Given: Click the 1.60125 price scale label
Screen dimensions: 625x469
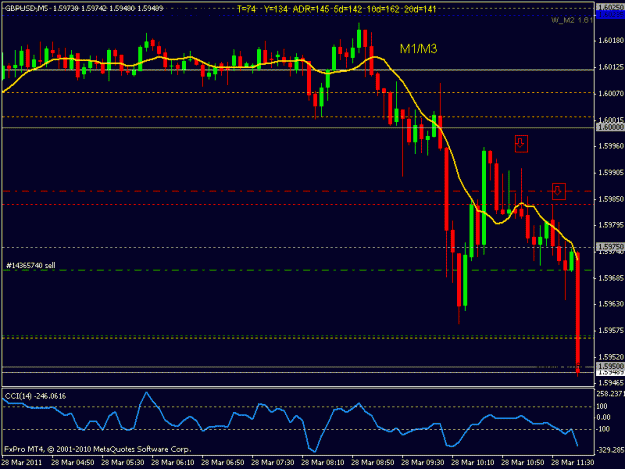Looking at the screenshot, I should 611,67.
